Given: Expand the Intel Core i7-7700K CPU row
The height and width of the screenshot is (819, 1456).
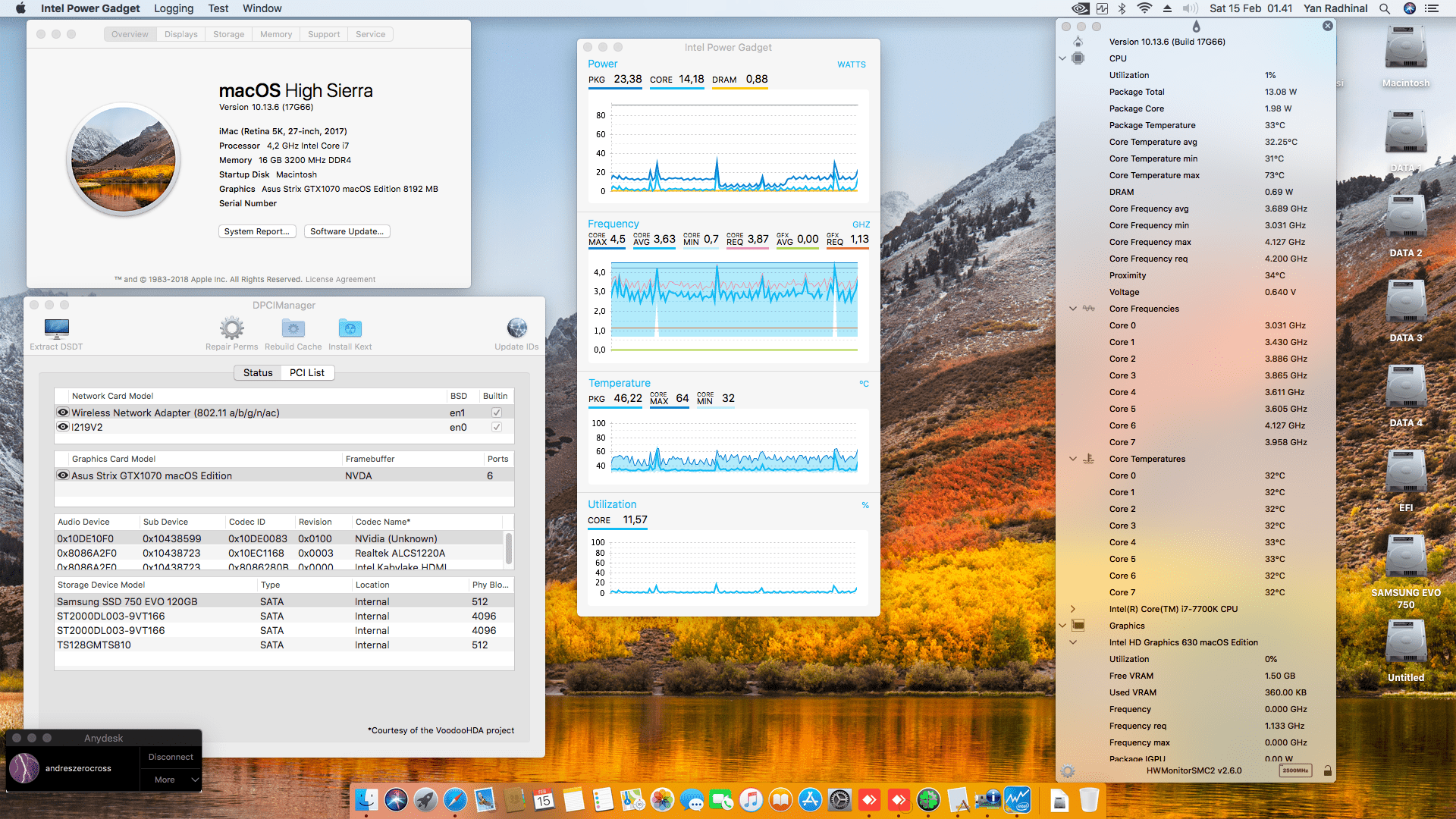Looking at the screenshot, I should 1072,609.
